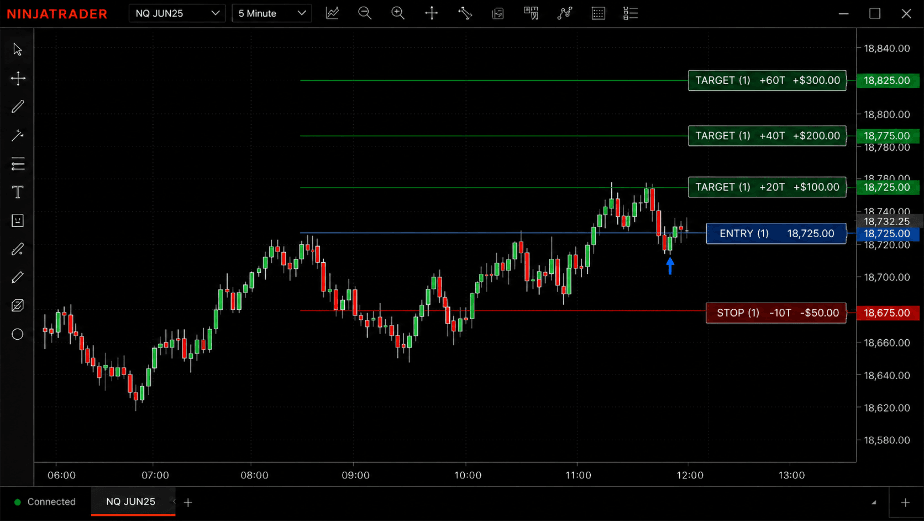Screen dimensions: 924x521
Task: Select the STOP -10T -$50.00 order label
Action: (x=776, y=313)
